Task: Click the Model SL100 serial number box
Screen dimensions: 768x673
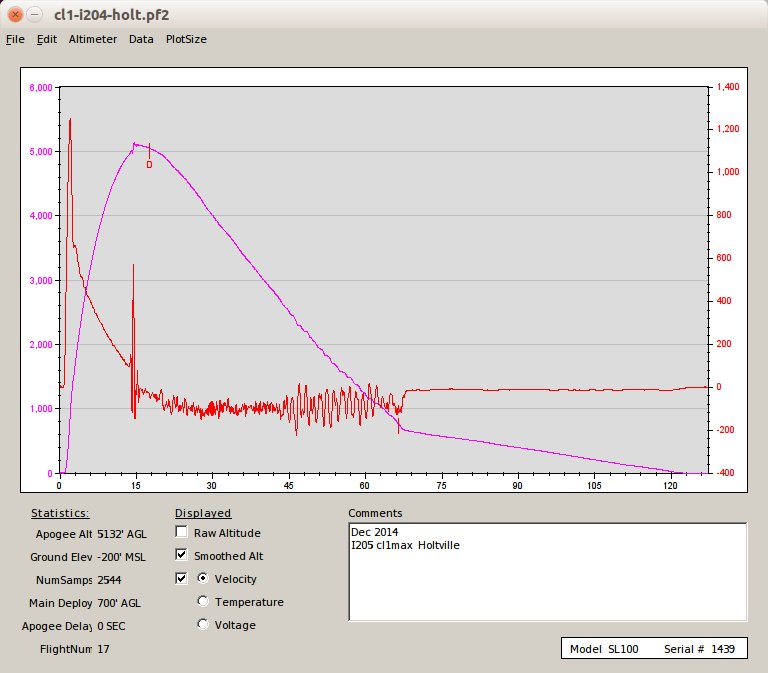Action: (652, 649)
